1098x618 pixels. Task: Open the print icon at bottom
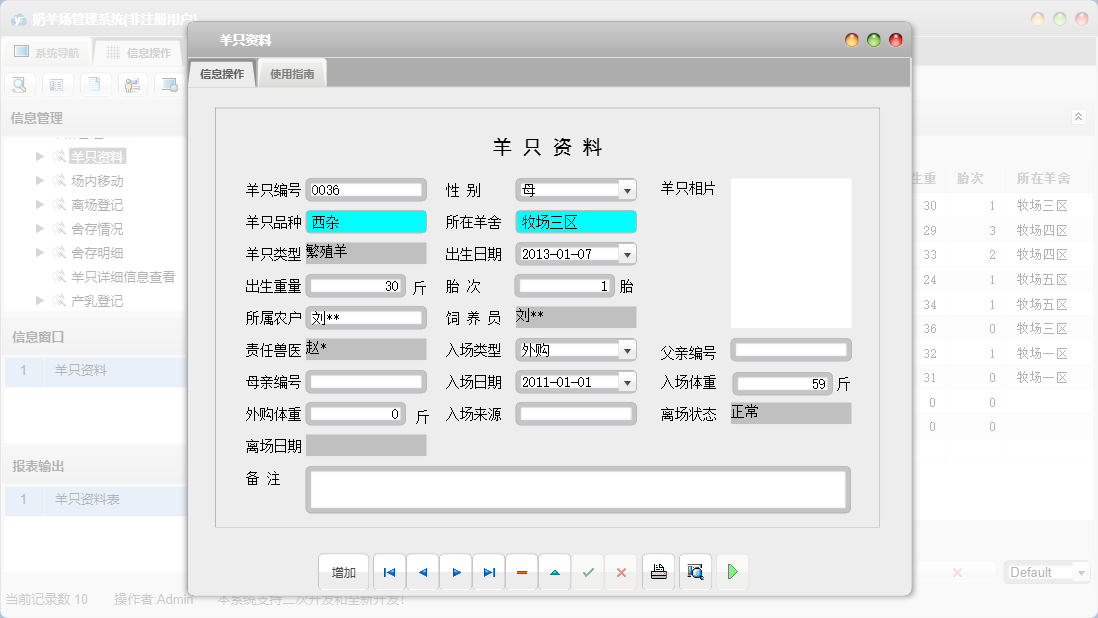pos(658,571)
